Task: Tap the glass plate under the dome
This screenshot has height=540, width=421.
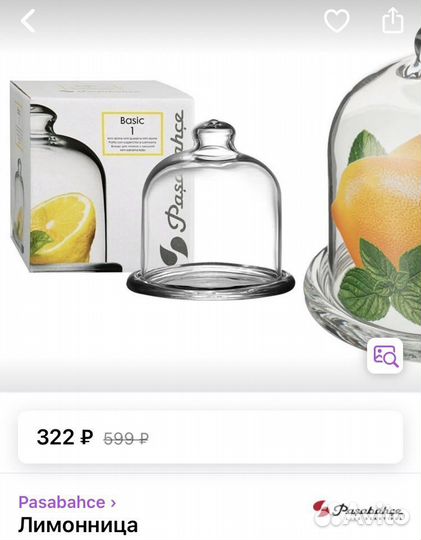Action: (x=211, y=282)
